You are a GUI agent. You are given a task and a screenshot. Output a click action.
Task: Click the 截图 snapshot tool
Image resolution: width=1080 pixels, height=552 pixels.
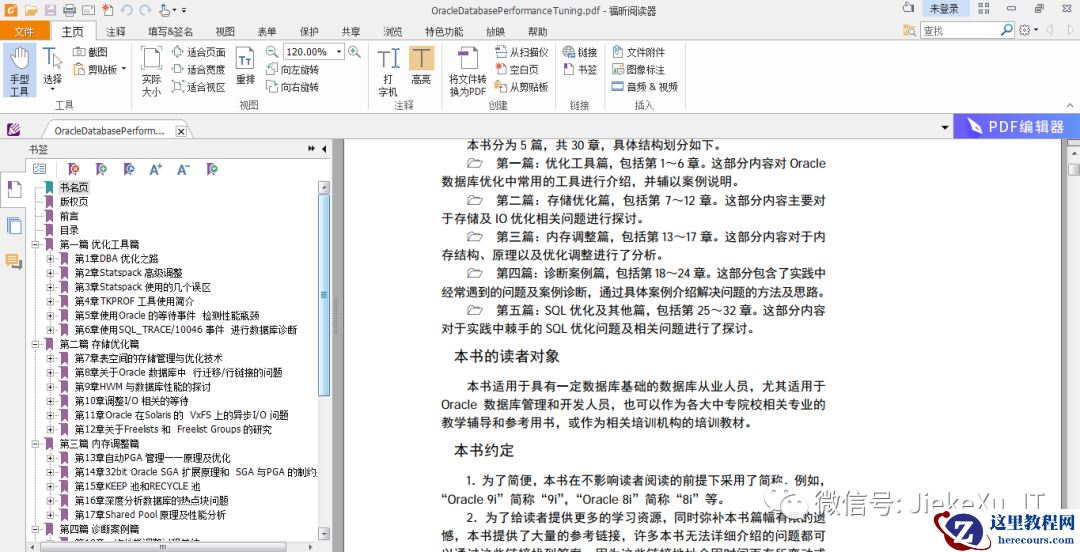(91, 52)
